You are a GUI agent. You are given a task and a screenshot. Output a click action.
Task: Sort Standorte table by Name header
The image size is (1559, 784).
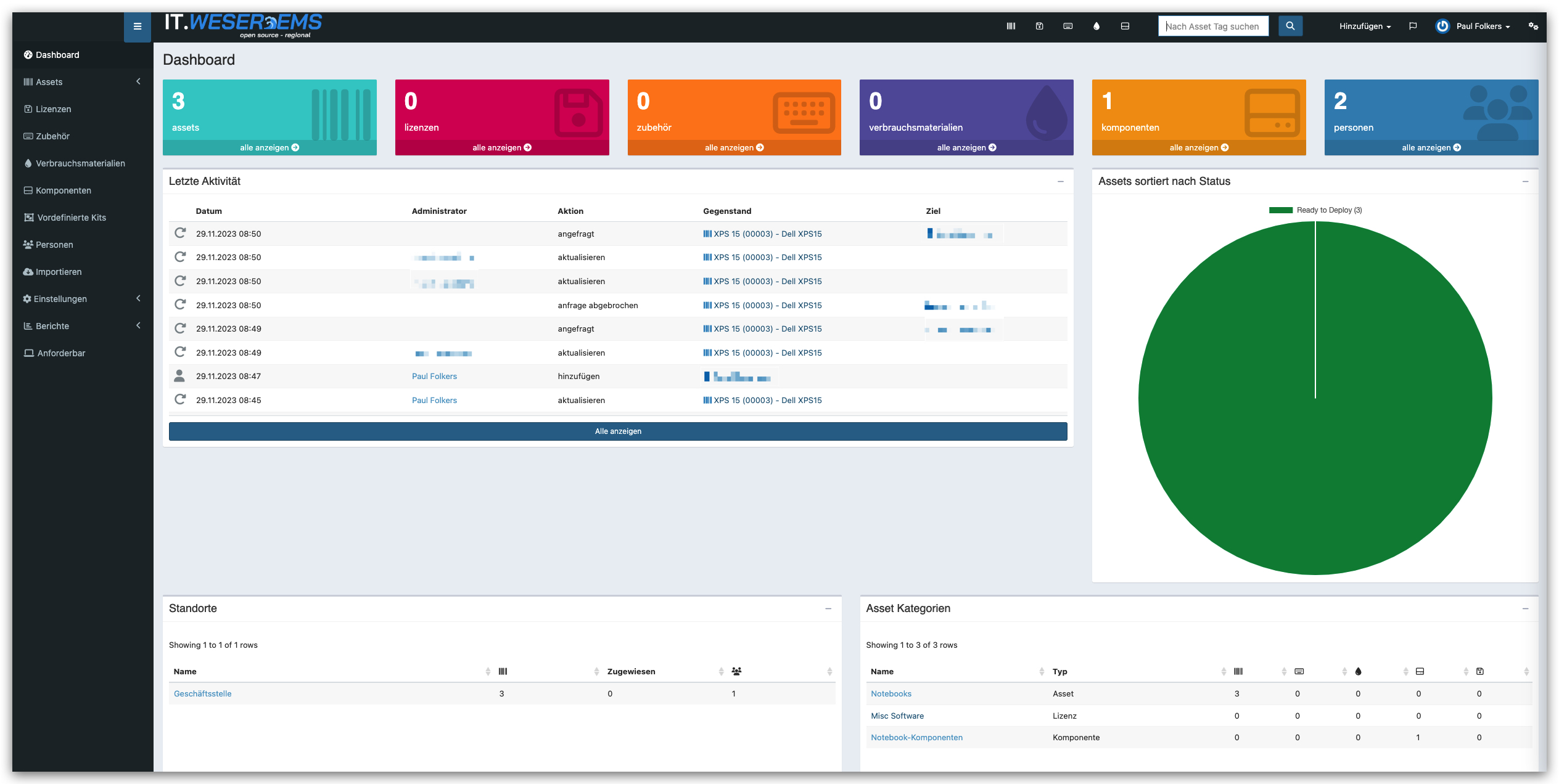(x=185, y=672)
